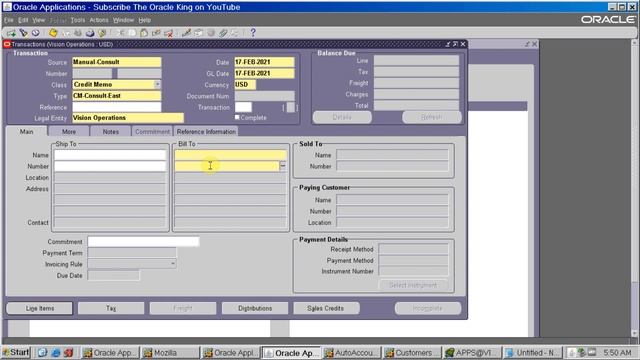Image resolution: width=640 pixels, height=360 pixels.
Task: Click the Print toolbar icon
Action: 90,33
